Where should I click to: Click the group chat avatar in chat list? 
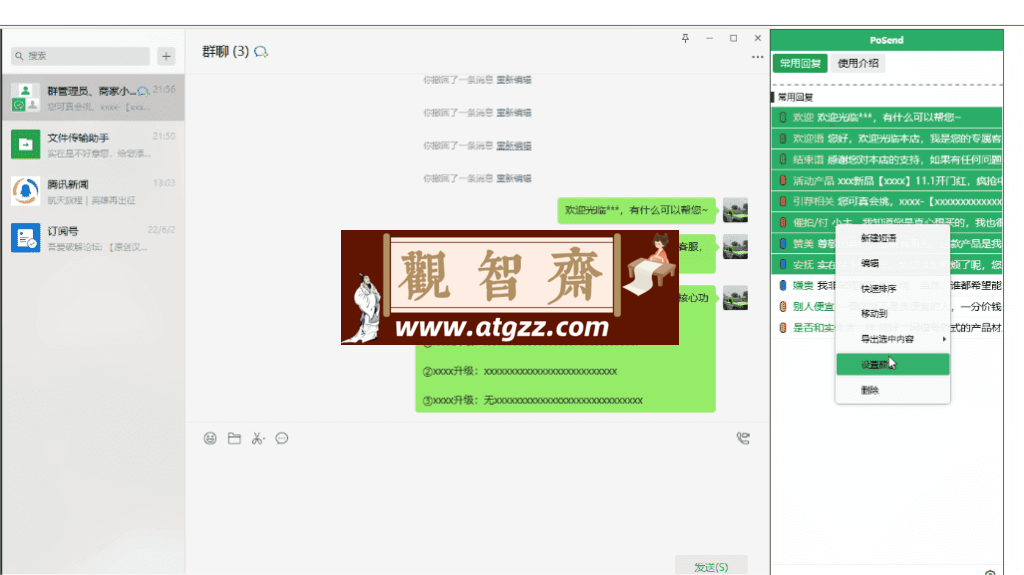point(25,97)
